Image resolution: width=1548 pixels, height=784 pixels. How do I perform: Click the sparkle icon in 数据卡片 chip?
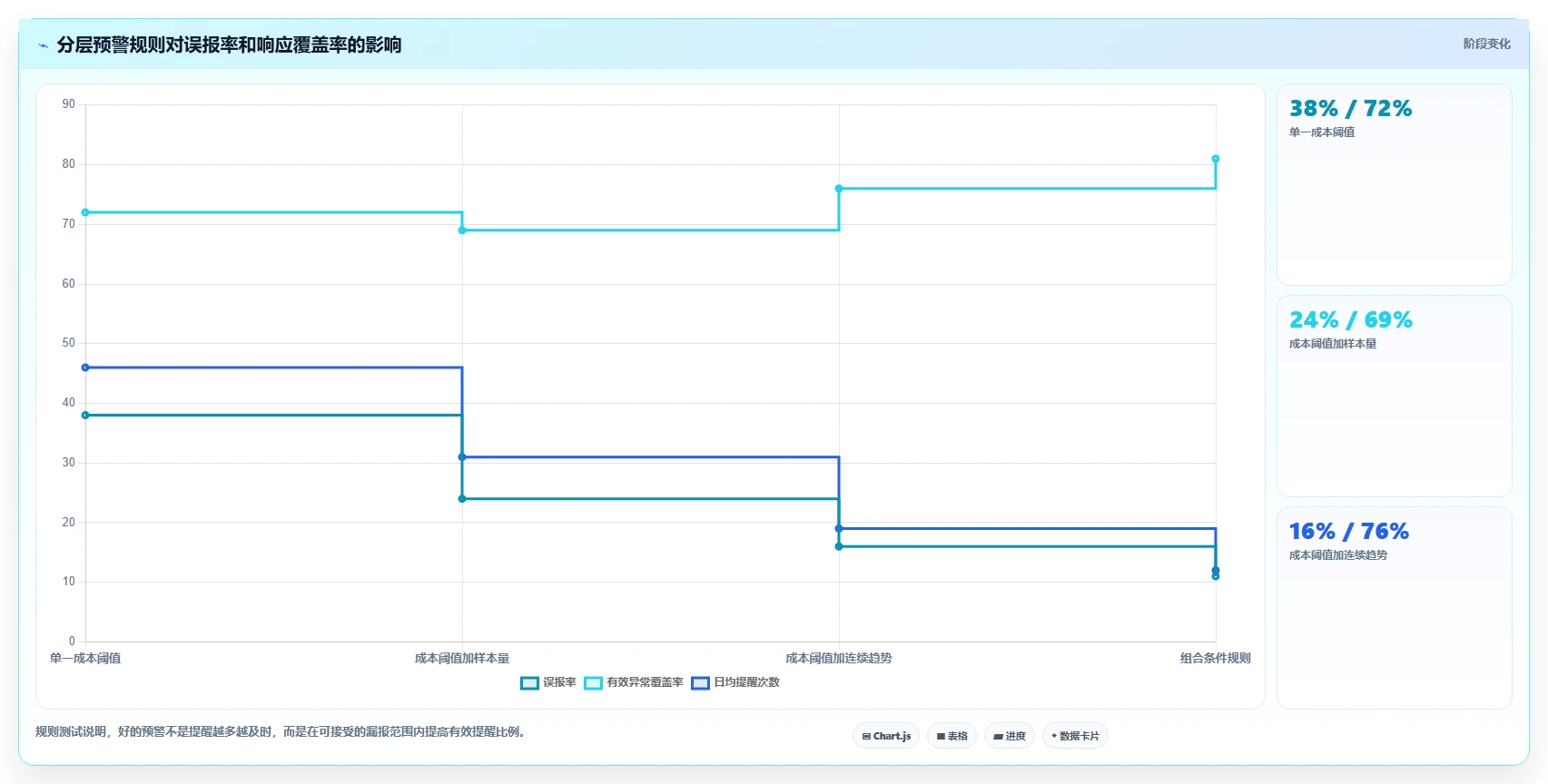pyautogui.click(x=1054, y=736)
